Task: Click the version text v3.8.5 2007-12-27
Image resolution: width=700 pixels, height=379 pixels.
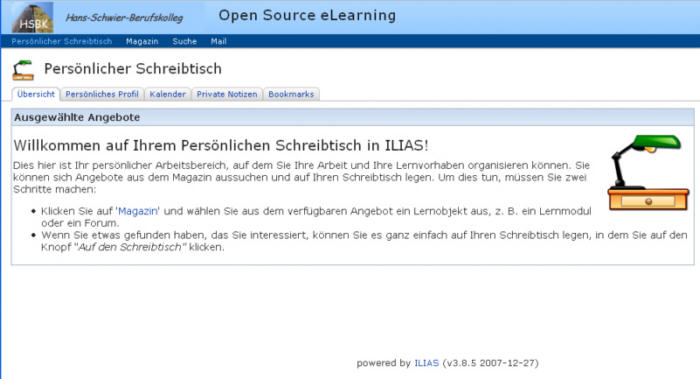Action: [x=490, y=363]
